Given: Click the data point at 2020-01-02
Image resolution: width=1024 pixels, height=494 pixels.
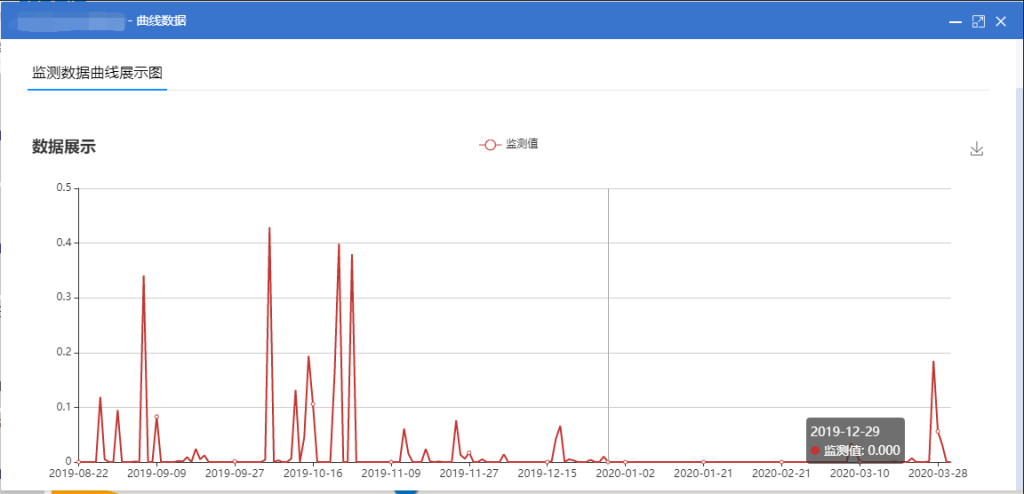Looking at the screenshot, I should 625,462.
